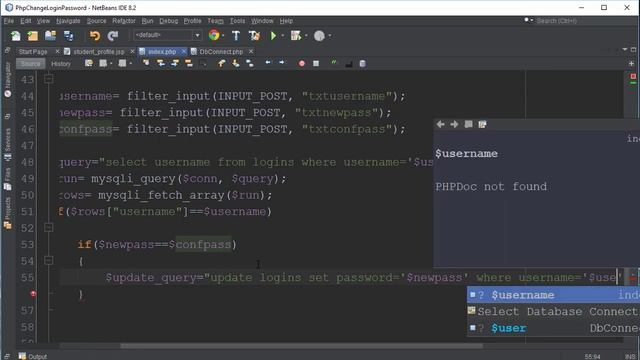Click the Clean and Build icon

click(254, 36)
